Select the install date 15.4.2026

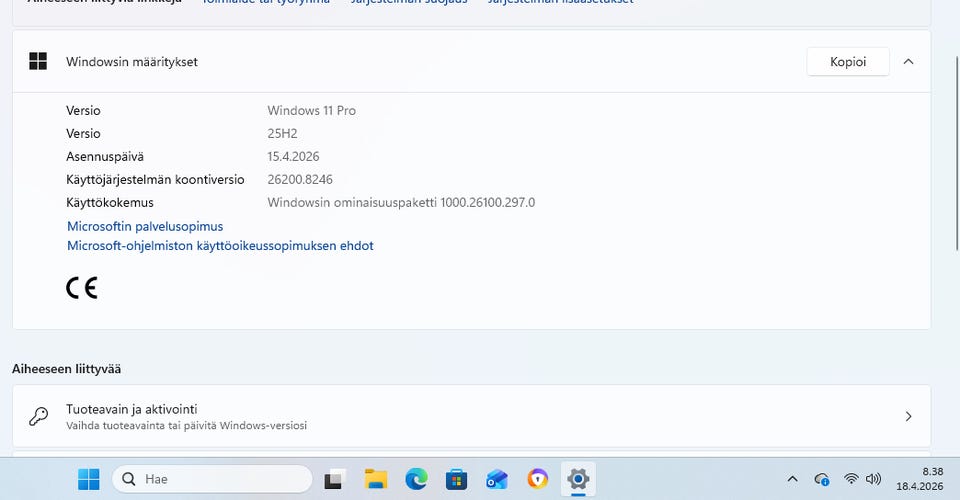point(293,157)
